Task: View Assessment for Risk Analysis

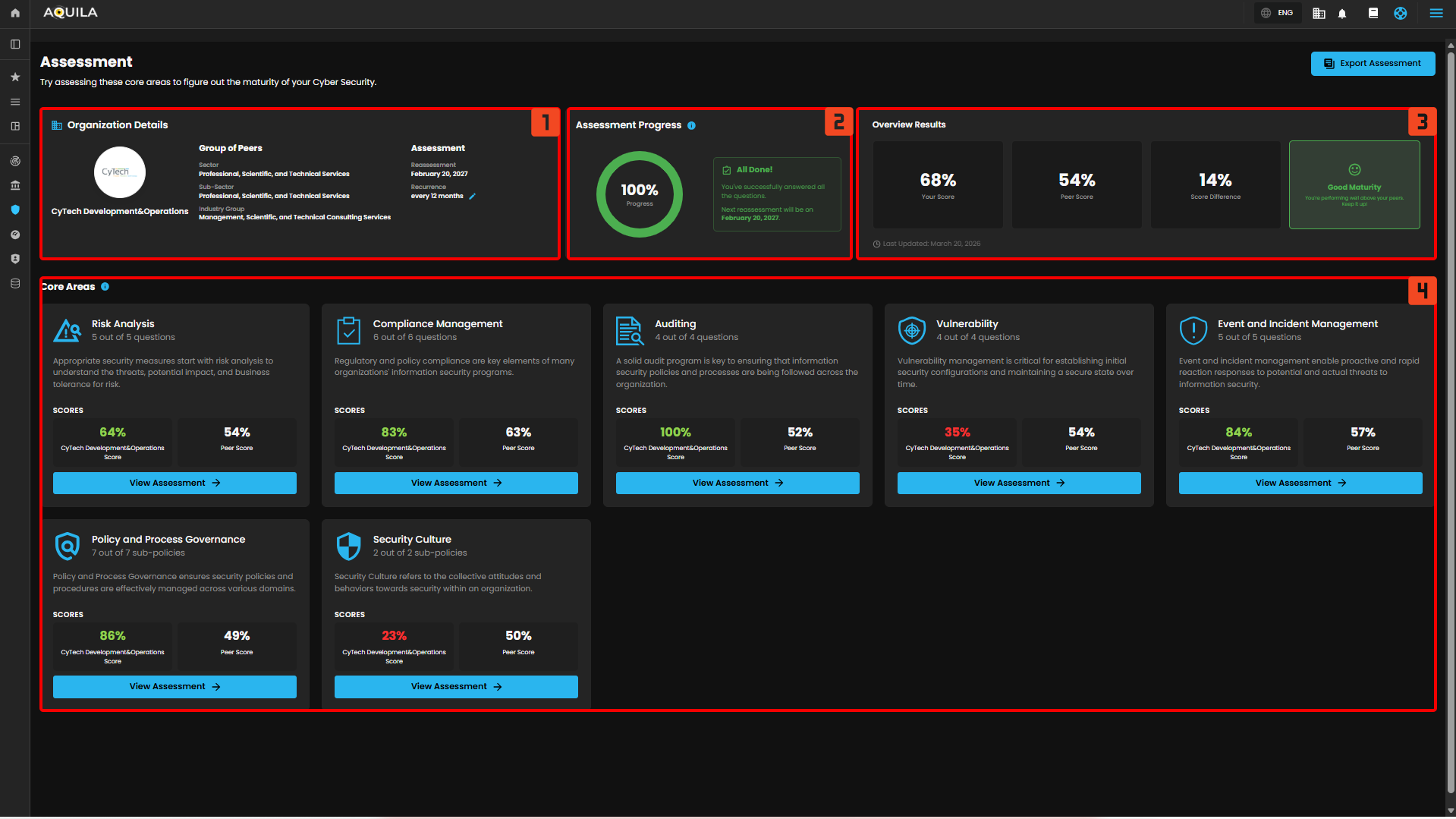Action: point(175,483)
